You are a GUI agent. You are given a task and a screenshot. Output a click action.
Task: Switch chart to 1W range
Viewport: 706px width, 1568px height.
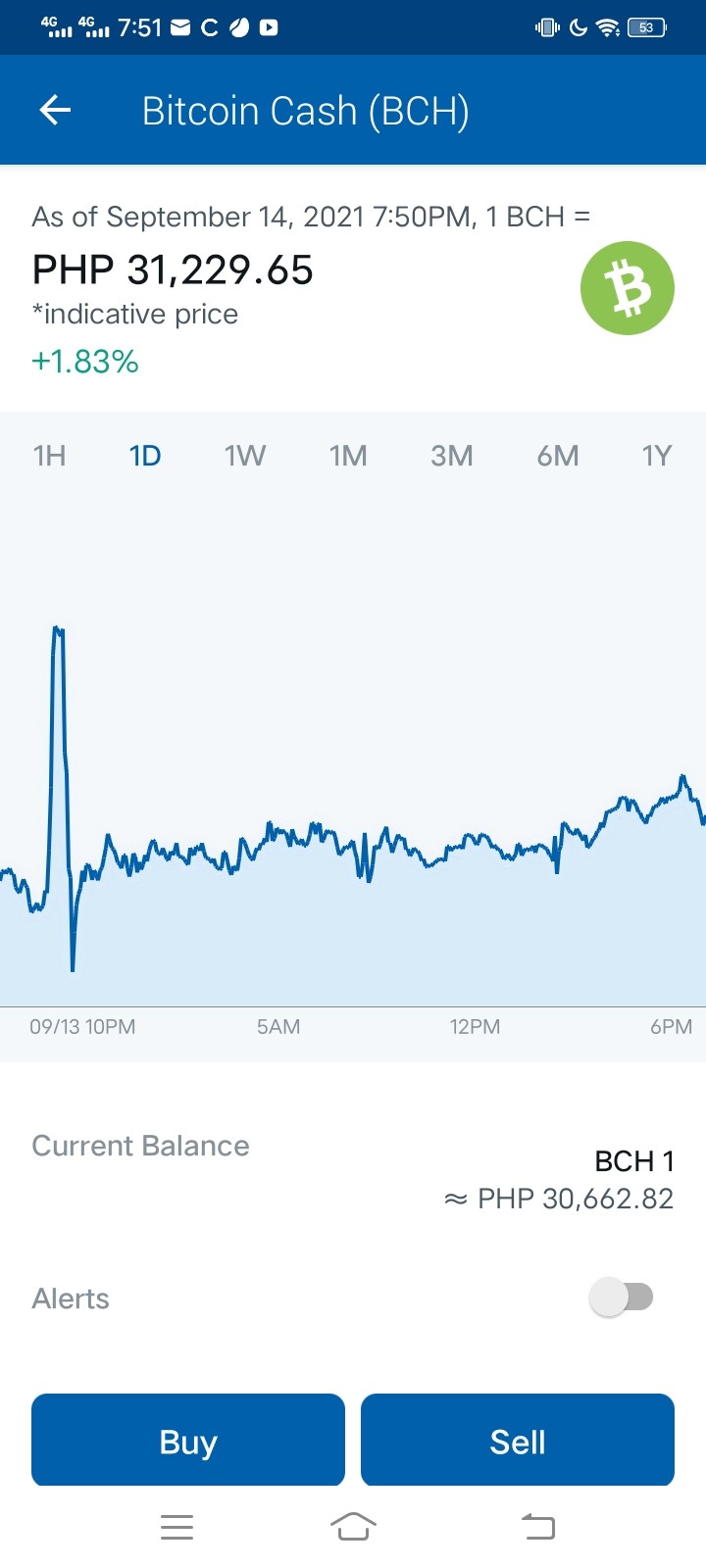point(245,456)
